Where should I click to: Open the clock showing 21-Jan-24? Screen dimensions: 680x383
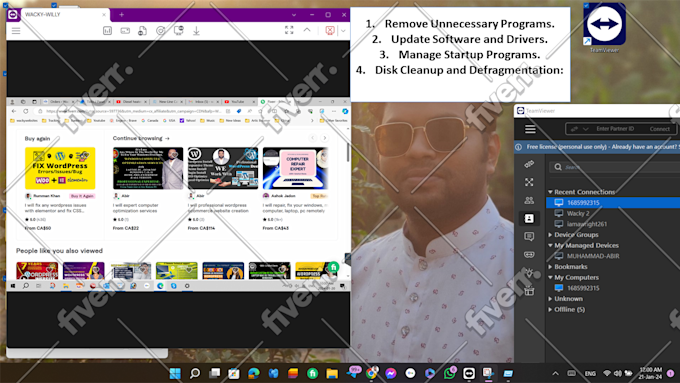[x=650, y=373]
